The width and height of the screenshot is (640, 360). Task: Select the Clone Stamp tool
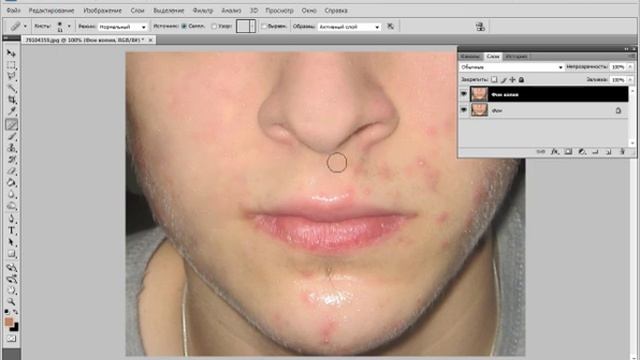point(11,148)
